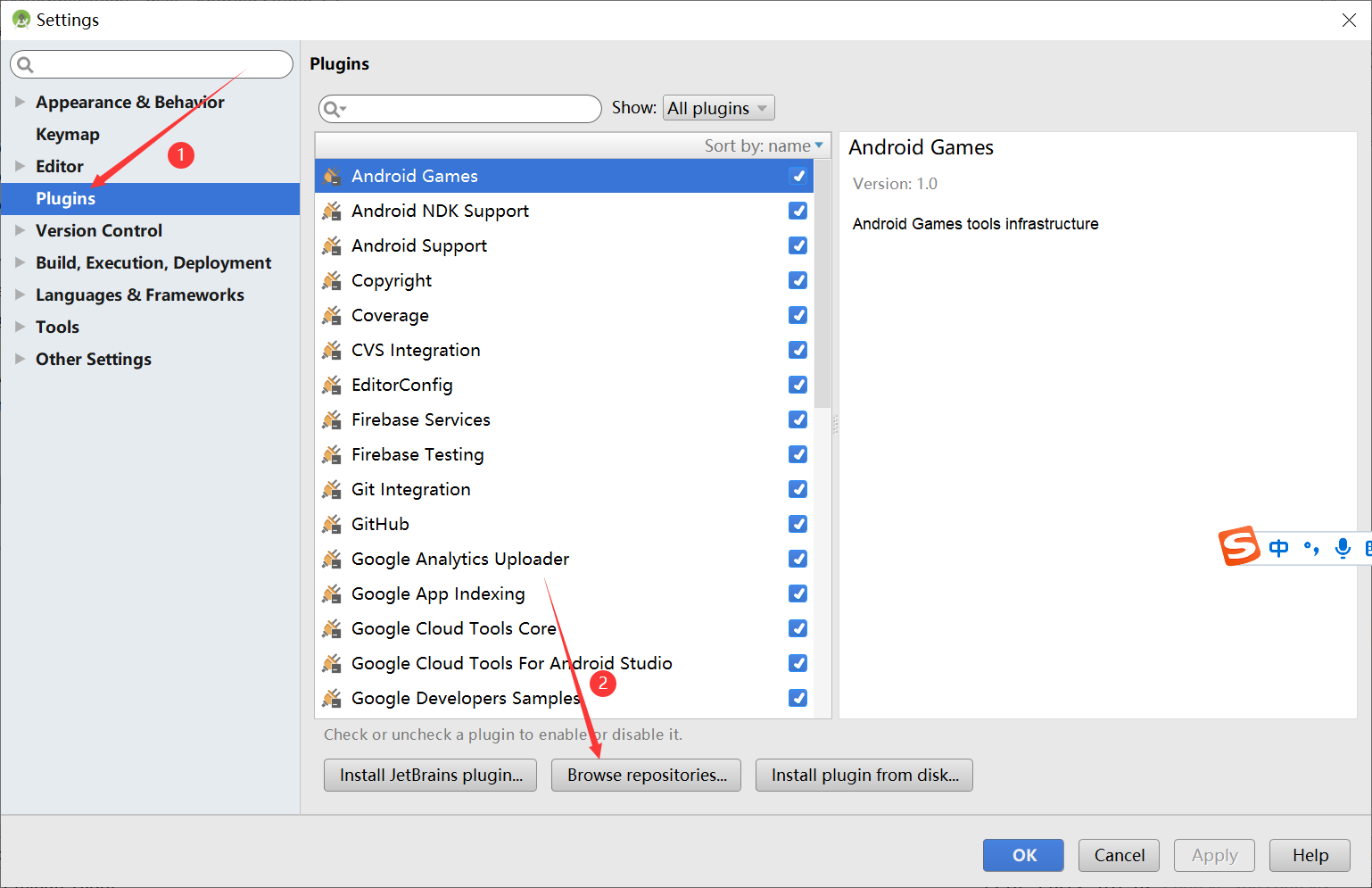Screen dimensions: 1372x888
Task: Click the GitHub plugin icon
Action: click(x=332, y=524)
